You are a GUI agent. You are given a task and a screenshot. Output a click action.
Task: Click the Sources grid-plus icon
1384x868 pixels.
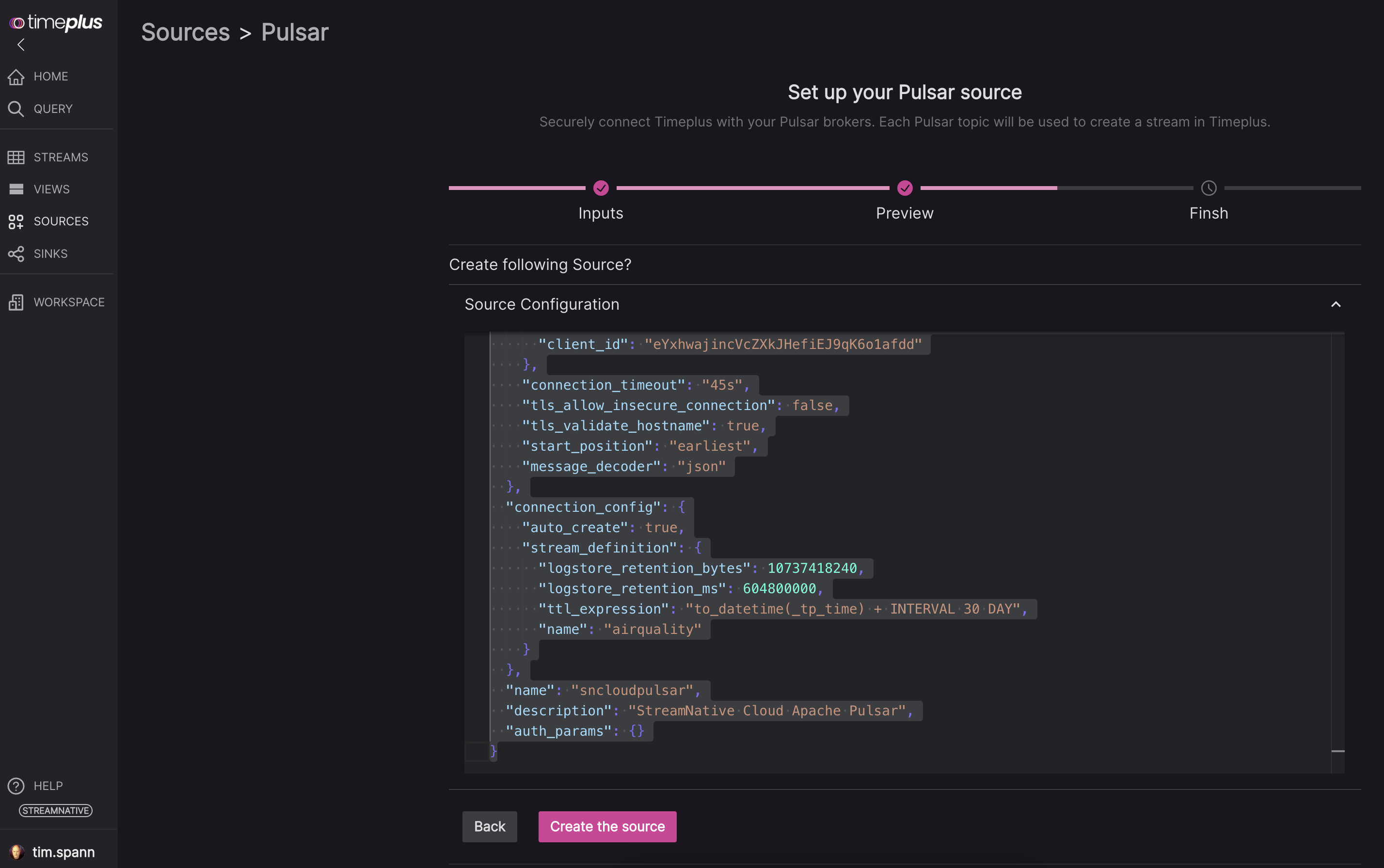pos(16,221)
